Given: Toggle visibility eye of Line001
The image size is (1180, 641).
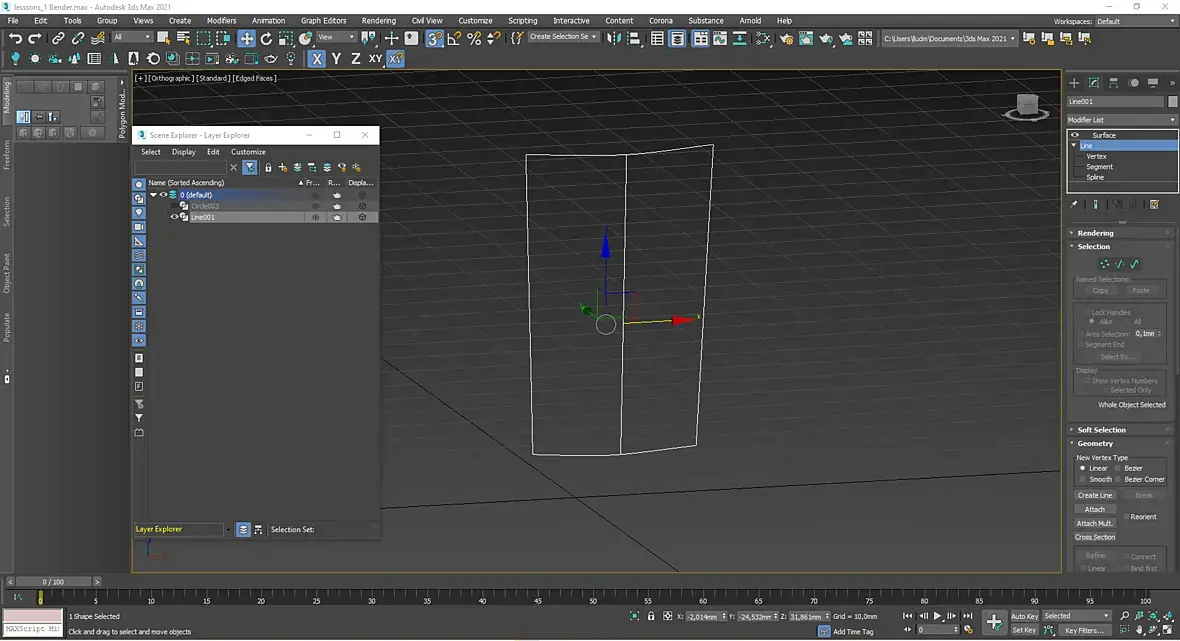Looking at the screenshot, I should (x=174, y=217).
